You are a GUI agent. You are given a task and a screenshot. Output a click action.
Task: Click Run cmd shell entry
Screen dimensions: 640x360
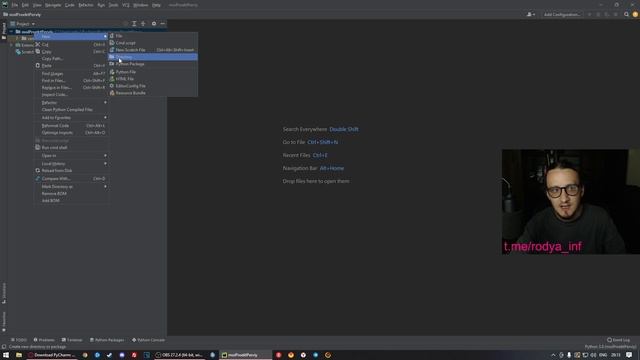coord(71,148)
